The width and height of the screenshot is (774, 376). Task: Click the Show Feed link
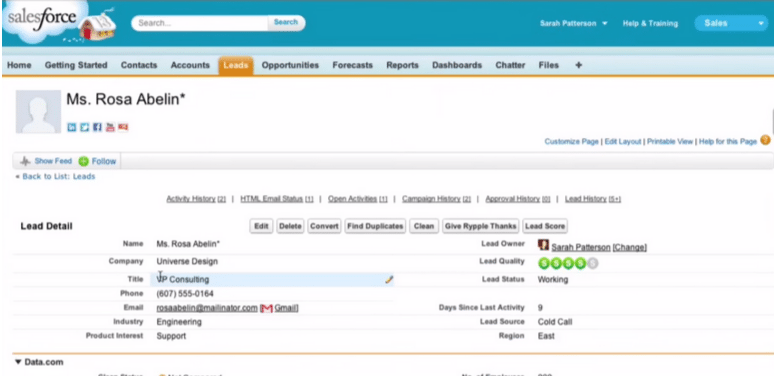point(53,161)
